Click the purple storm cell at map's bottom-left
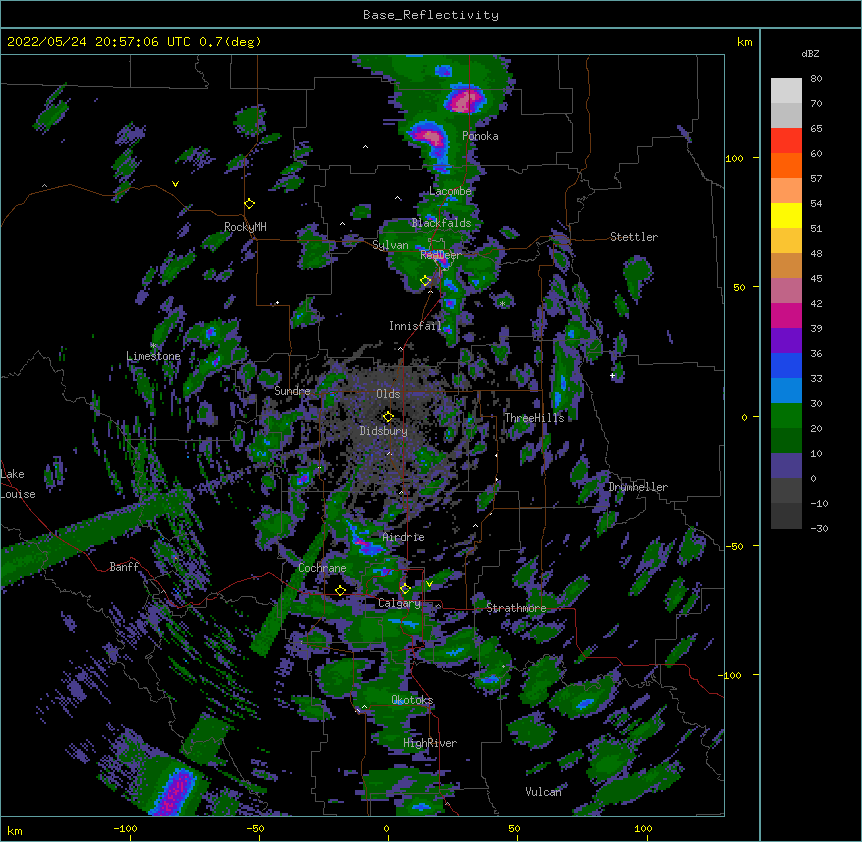The width and height of the screenshot is (862, 842). (x=175, y=790)
